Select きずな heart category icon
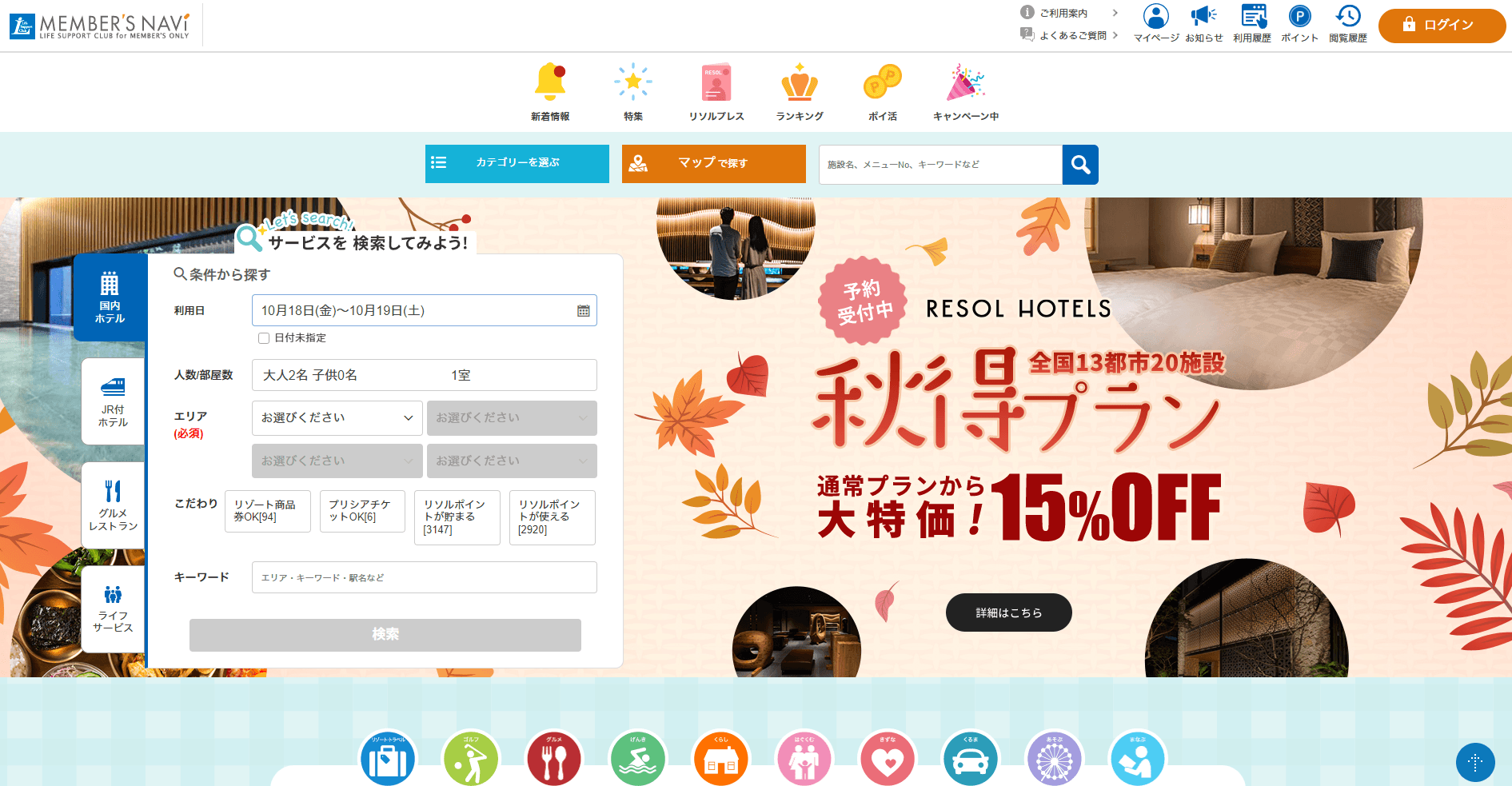1512x786 pixels. click(x=887, y=759)
